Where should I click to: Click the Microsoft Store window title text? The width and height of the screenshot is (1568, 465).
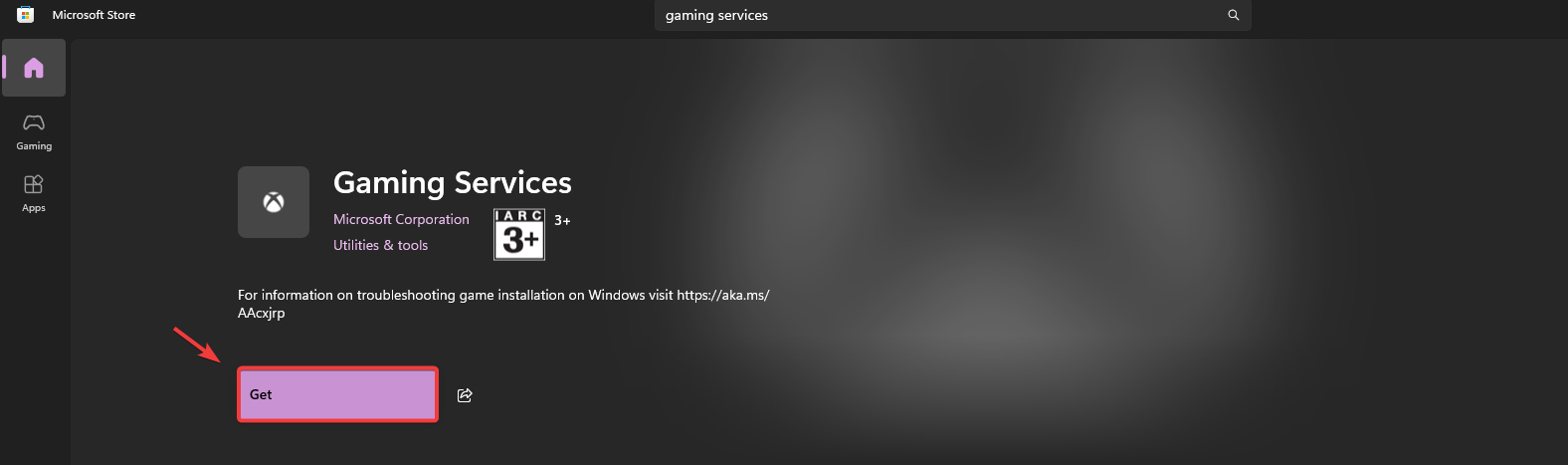[x=94, y=15]
